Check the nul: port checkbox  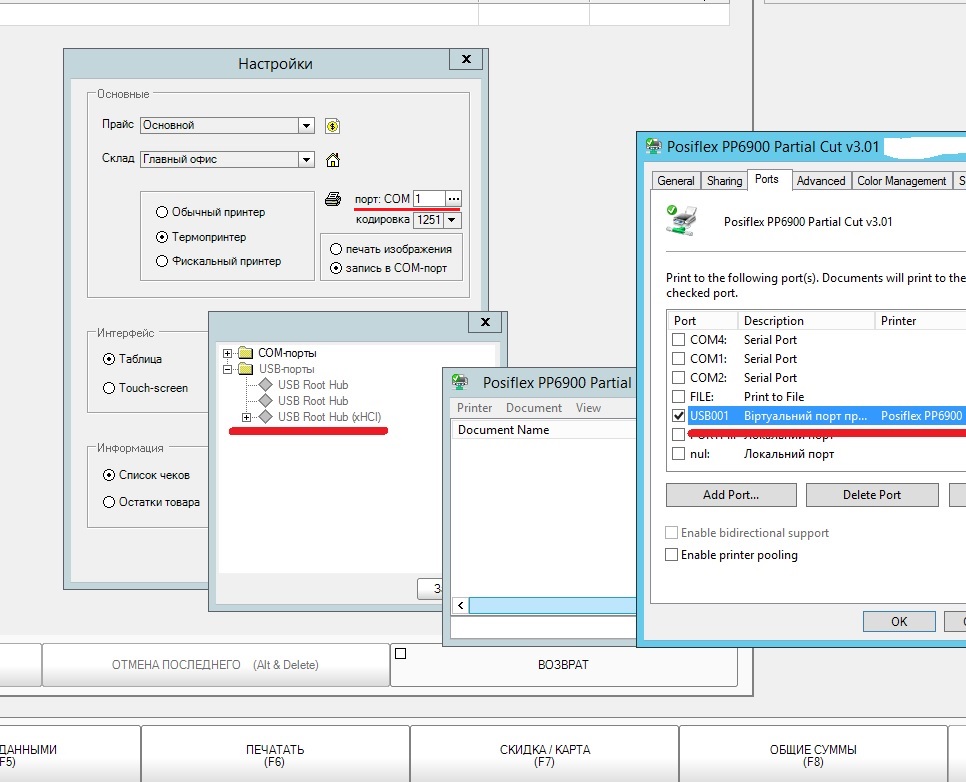click(678, 454)
